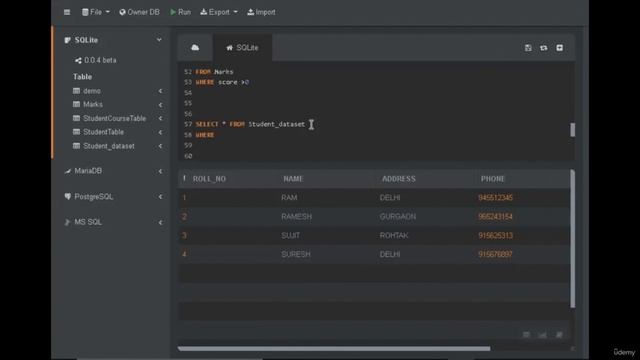Image resolution: width=640 pixels, height=360 pixels.
Task: Click the StudentTable grid icon
Action: 76,132
